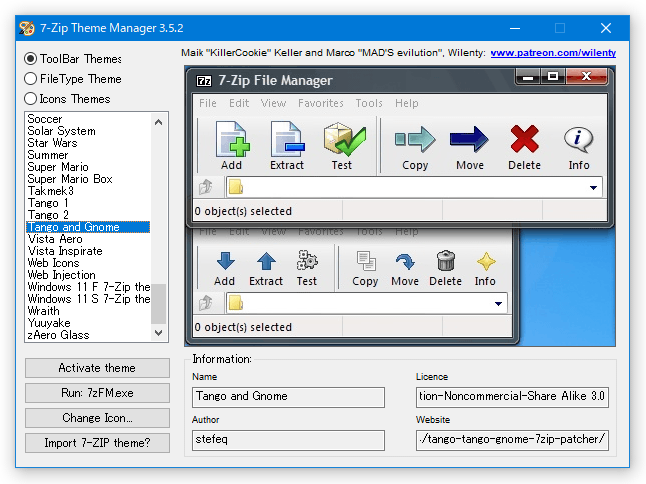Click the up-folder icon in upper preview address bar
Viewport: 646px width, 484px height.
pyautogui.click(x=206, y=187)
